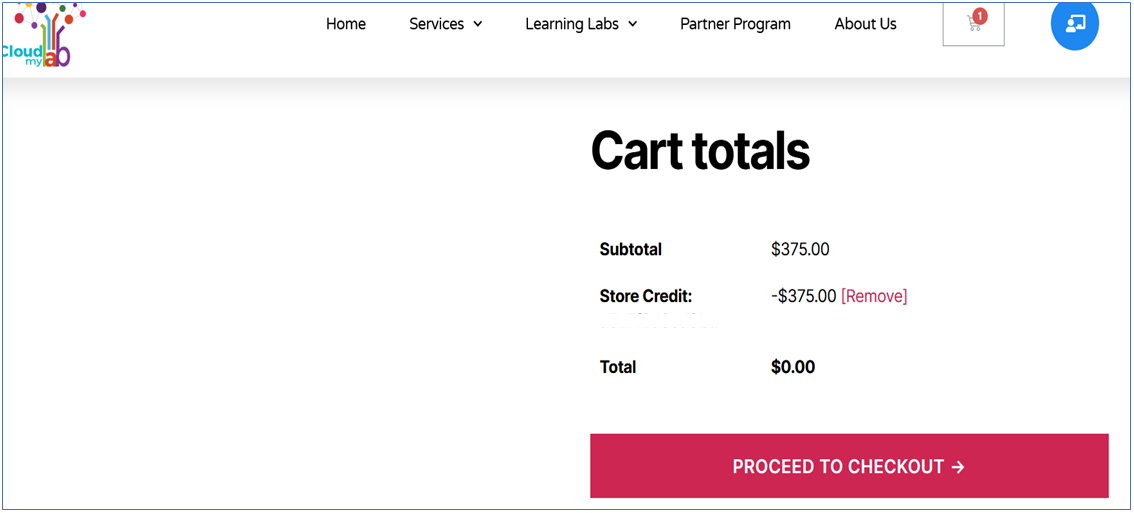Expand the Services dropdown chevron

click(478, 24)
